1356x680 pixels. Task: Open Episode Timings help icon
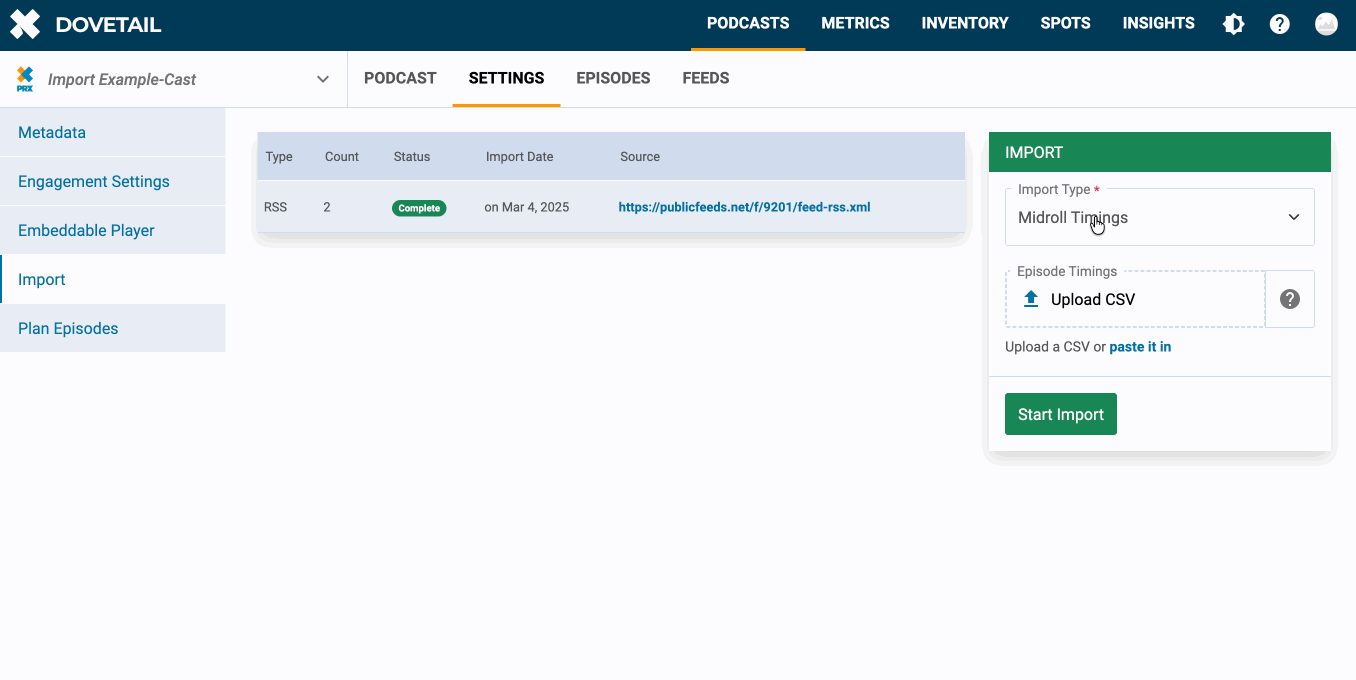pyautogui.click(x=1290, y=299)
